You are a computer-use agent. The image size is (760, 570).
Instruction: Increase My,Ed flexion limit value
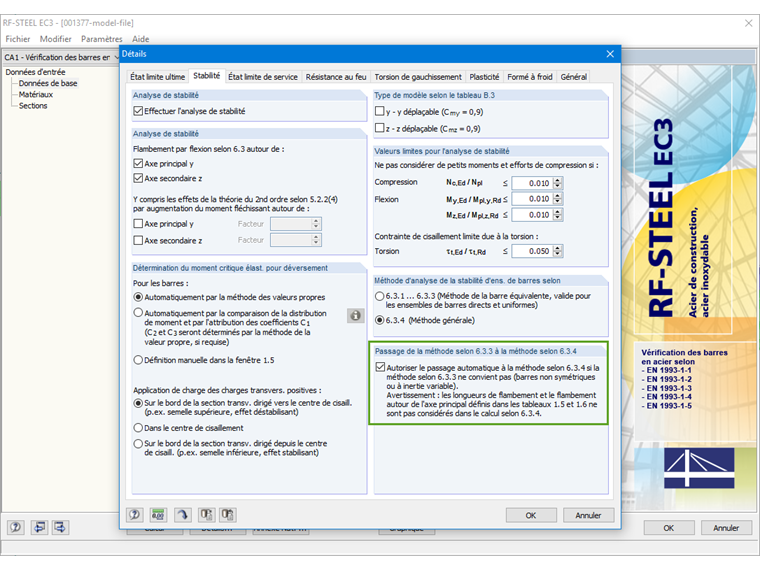[x=557, y=196]
